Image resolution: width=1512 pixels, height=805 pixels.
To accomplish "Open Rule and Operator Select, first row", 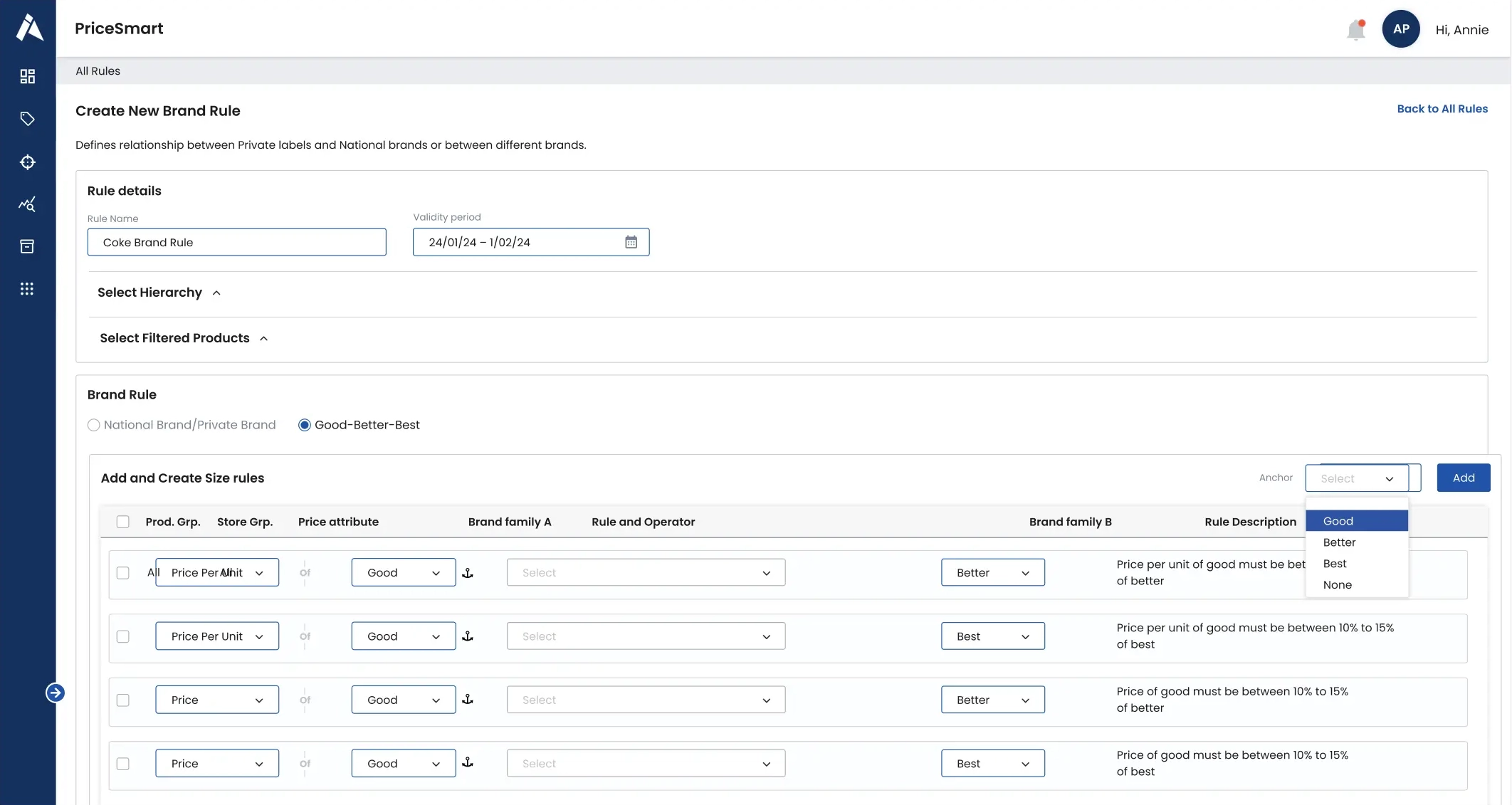I will (x=646, y=572).
